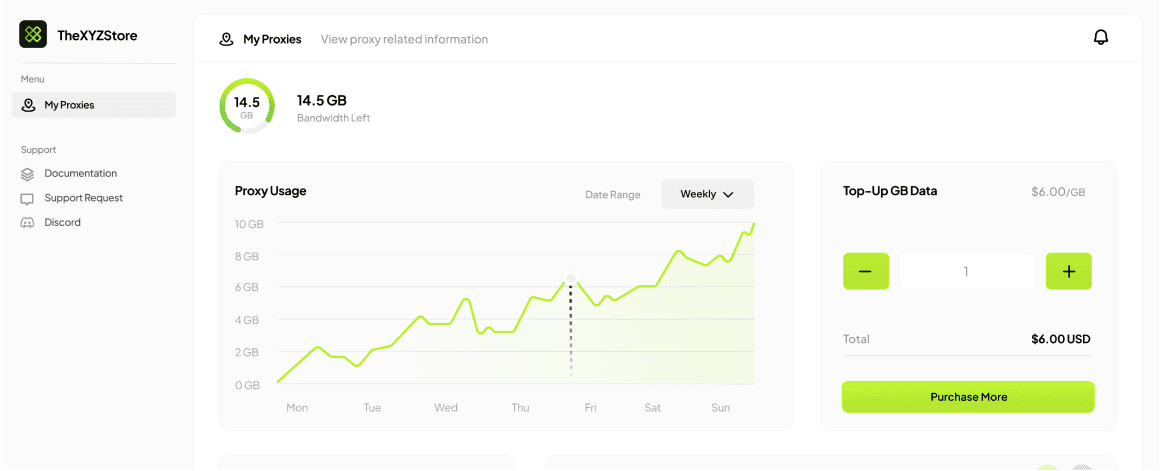Open notifications via the bell icon
Viewport: 1161px width, 471px height.
tap(1101, 38)
